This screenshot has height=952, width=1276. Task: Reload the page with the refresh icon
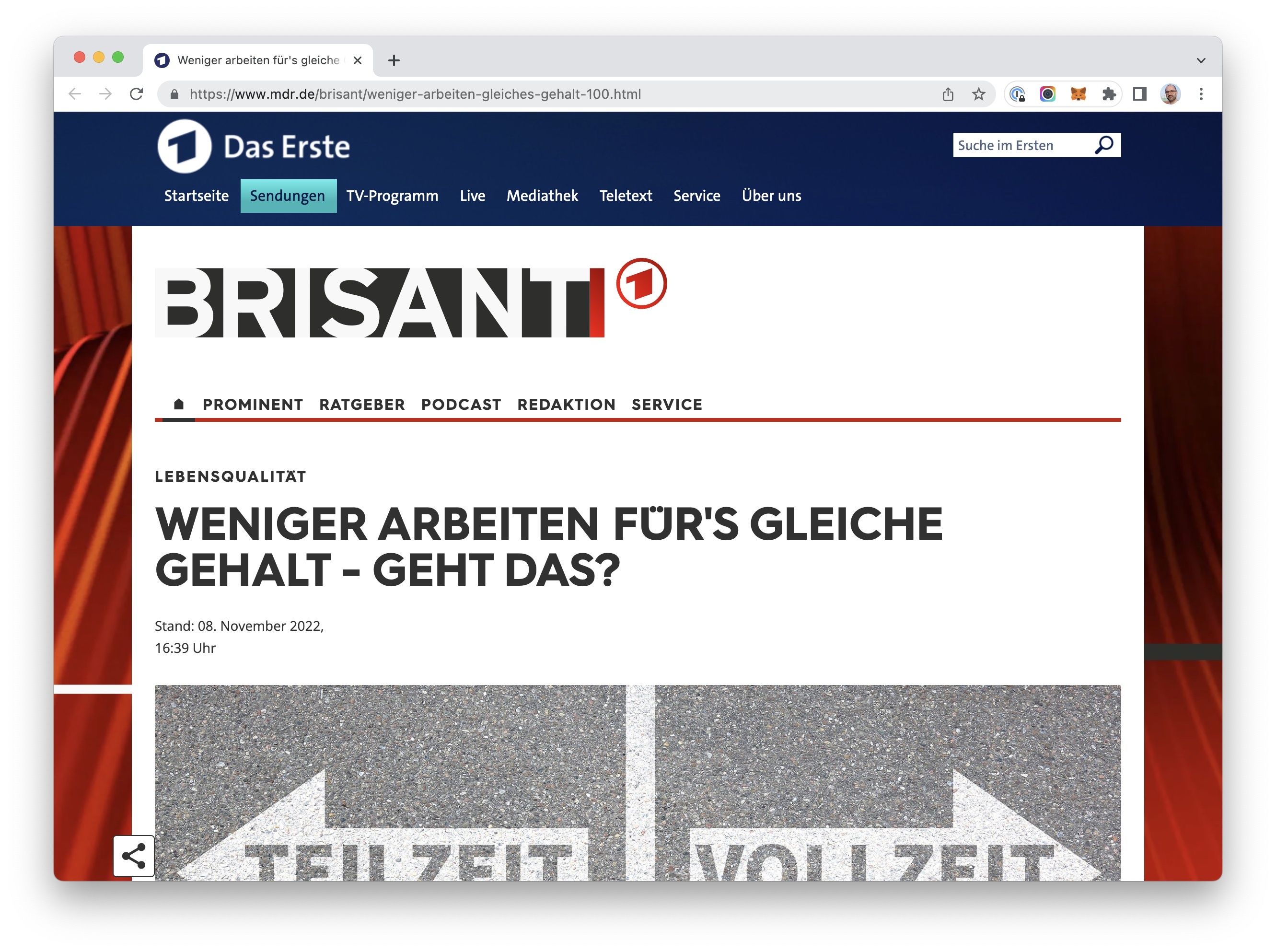tap(136, 94)
